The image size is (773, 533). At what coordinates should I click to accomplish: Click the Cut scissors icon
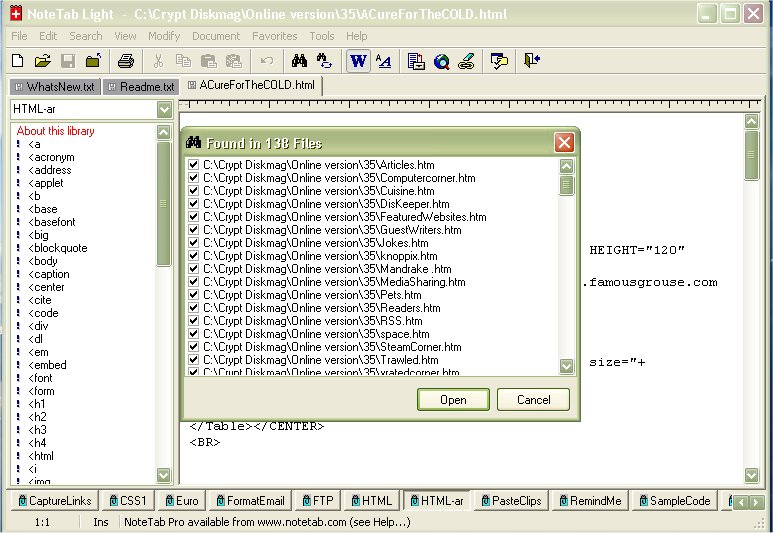[158, 61]
